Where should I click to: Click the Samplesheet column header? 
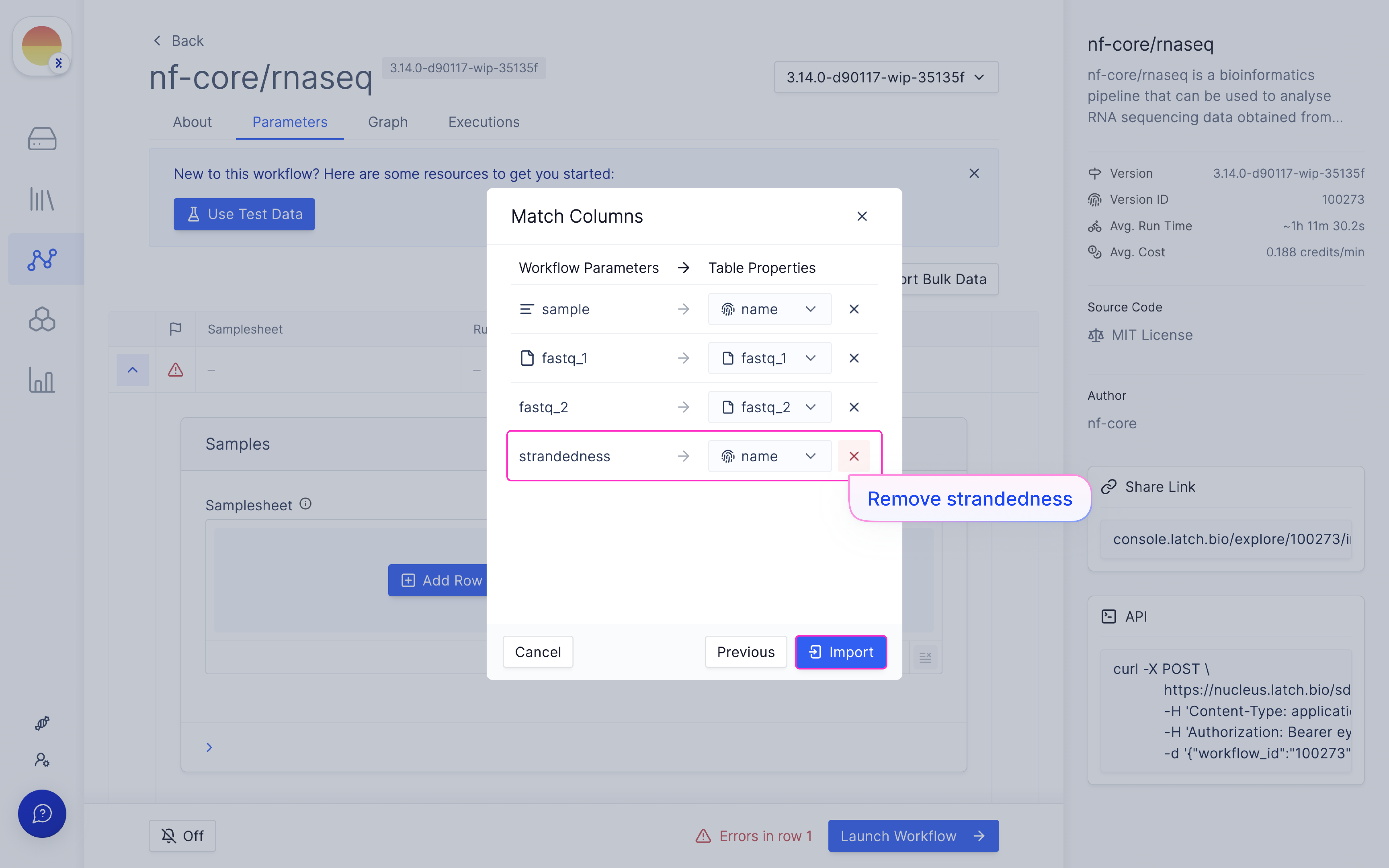click(245, 329)
